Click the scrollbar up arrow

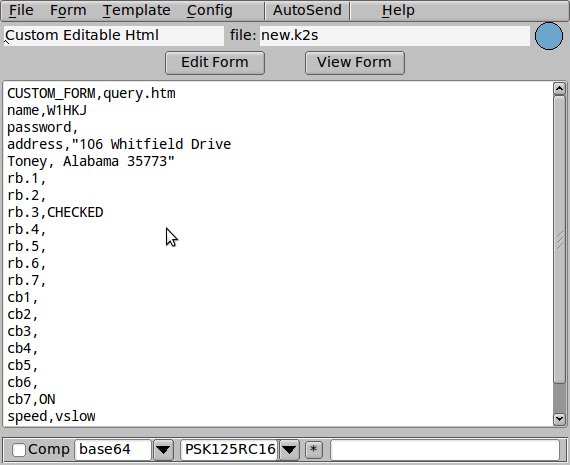click(x=559, y=89)
